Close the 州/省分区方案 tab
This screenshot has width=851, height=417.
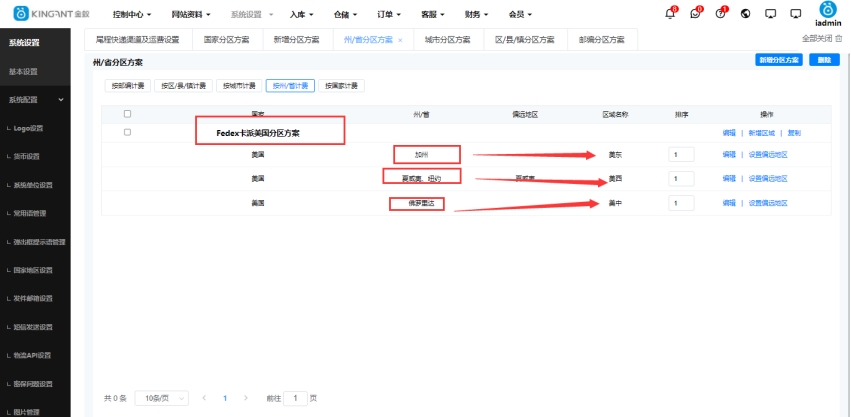(x=400, y=40)
